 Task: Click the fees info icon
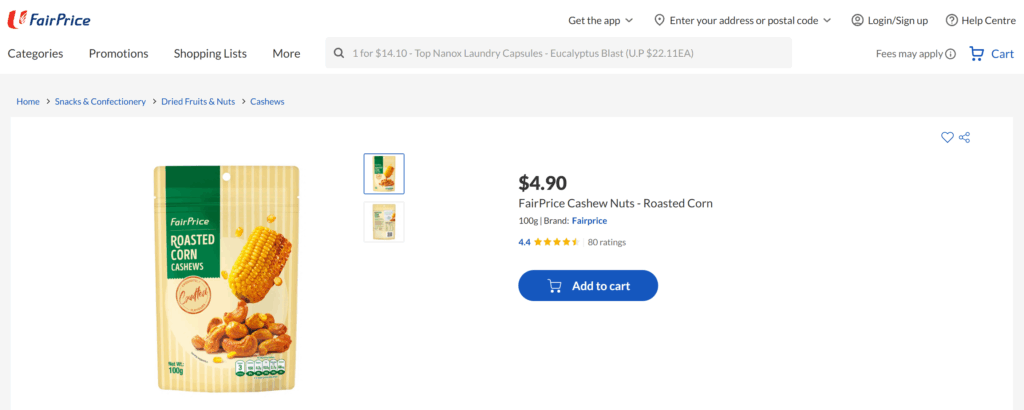(x=951, y=54)
